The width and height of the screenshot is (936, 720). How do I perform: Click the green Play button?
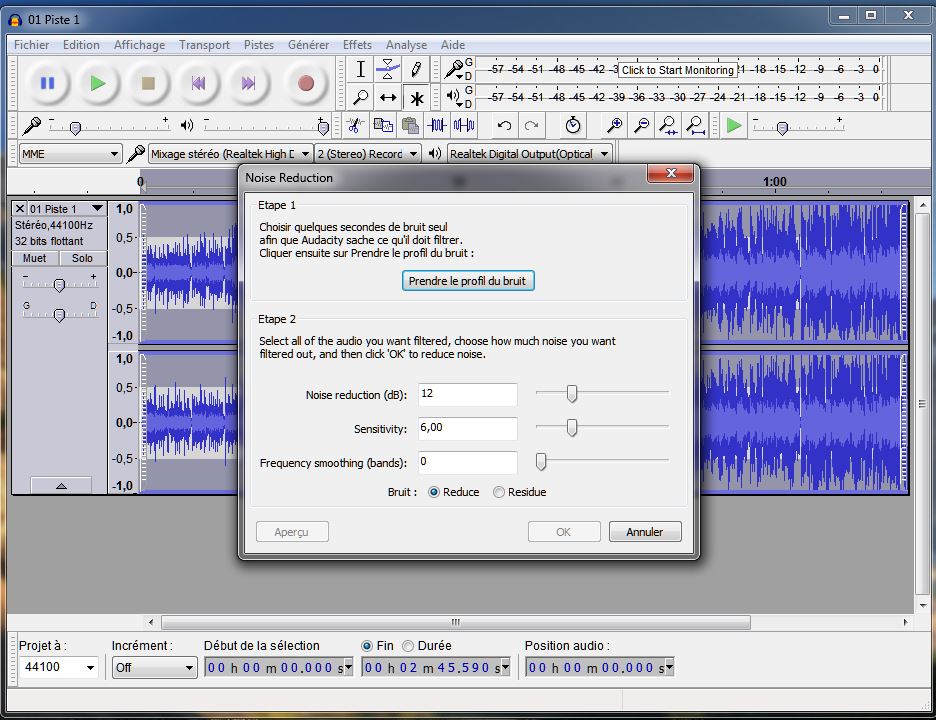coord(97,84)
